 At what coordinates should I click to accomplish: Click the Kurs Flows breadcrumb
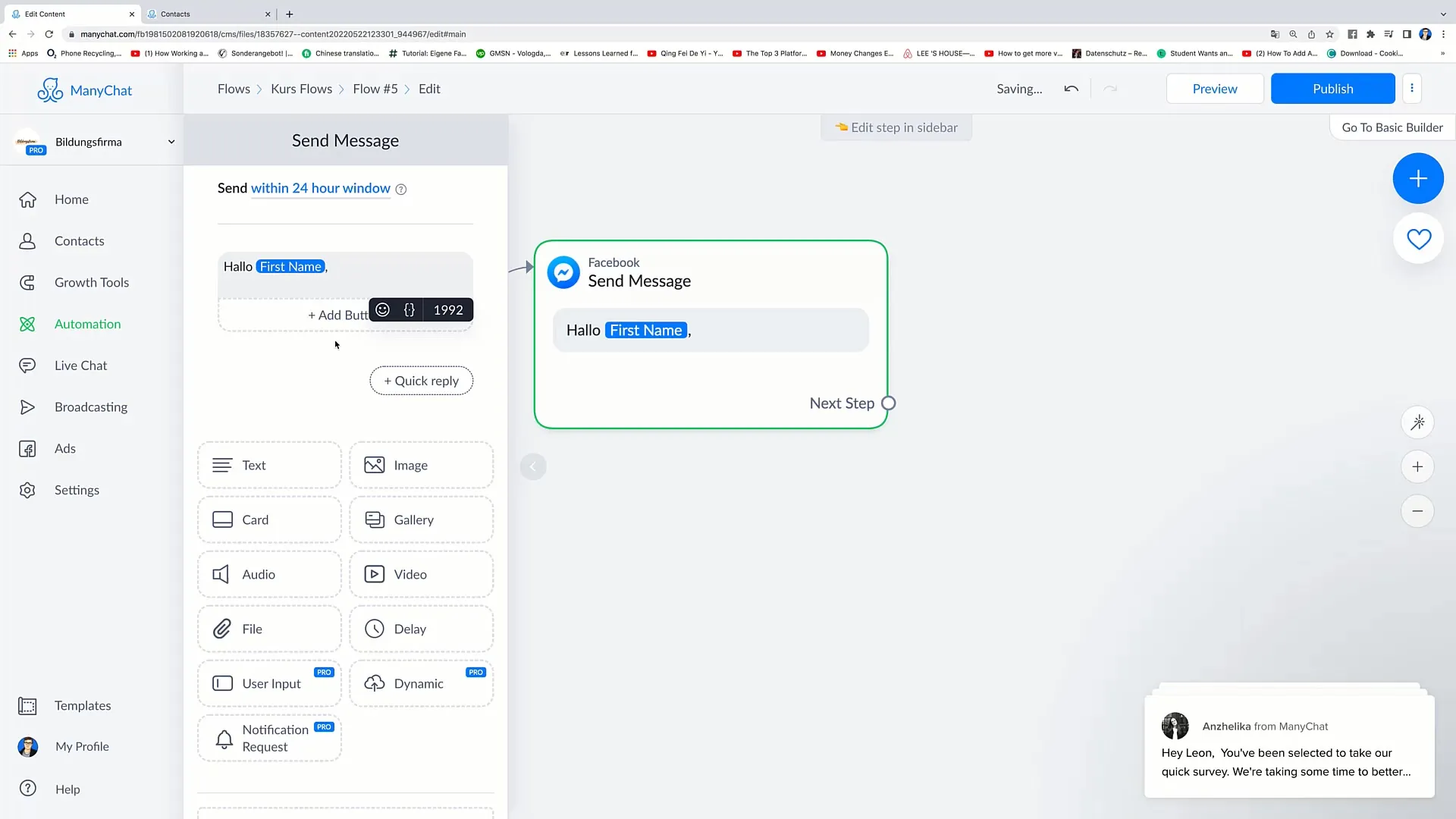(x=301, y=89)
